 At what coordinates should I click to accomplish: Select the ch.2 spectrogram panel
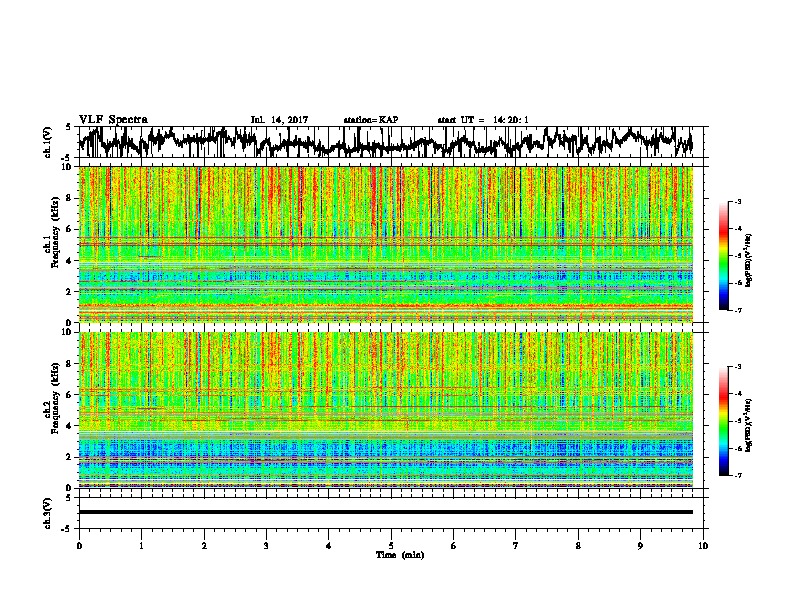tap(386, 410)
